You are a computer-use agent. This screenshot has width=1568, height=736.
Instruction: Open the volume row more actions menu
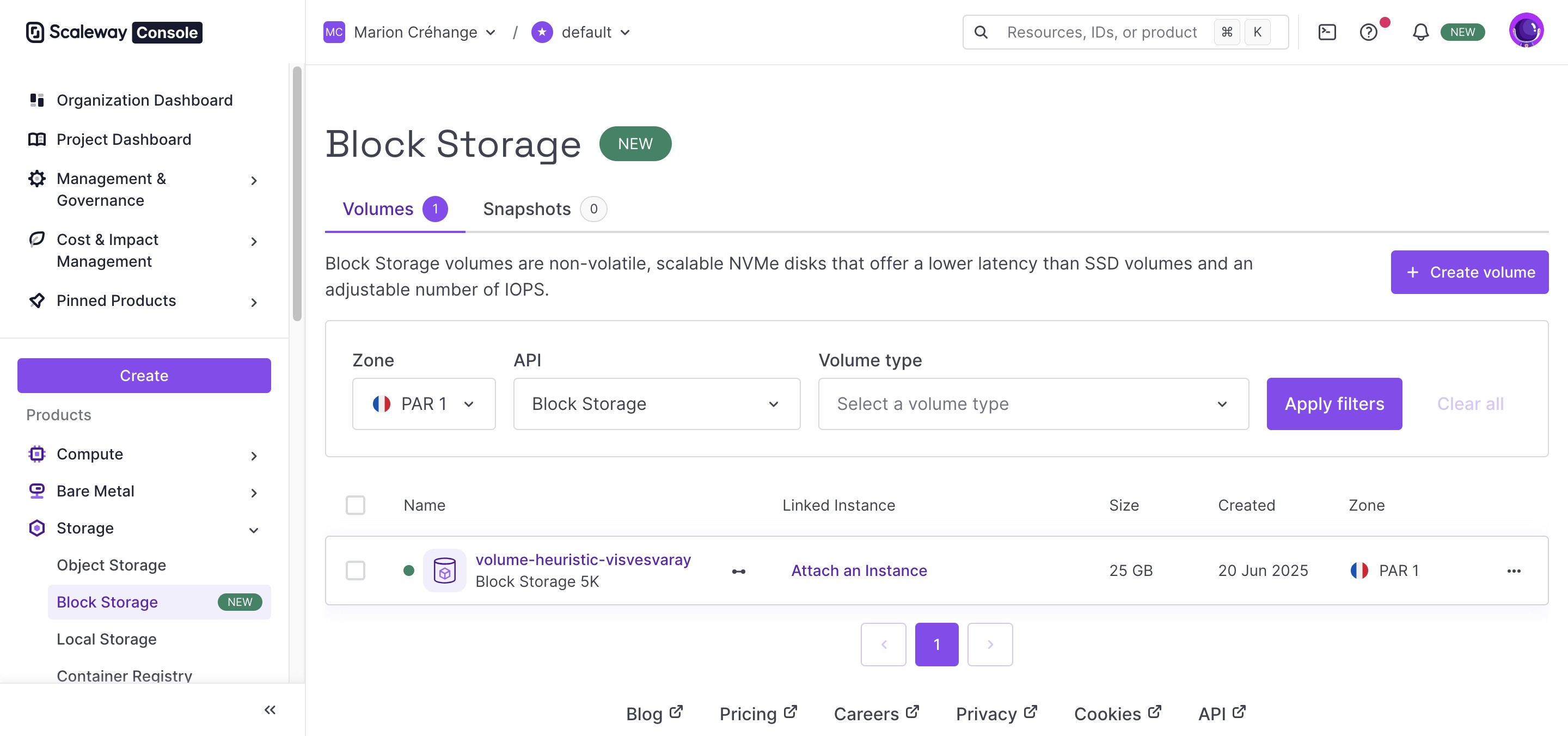click(x=1514, y=571)
